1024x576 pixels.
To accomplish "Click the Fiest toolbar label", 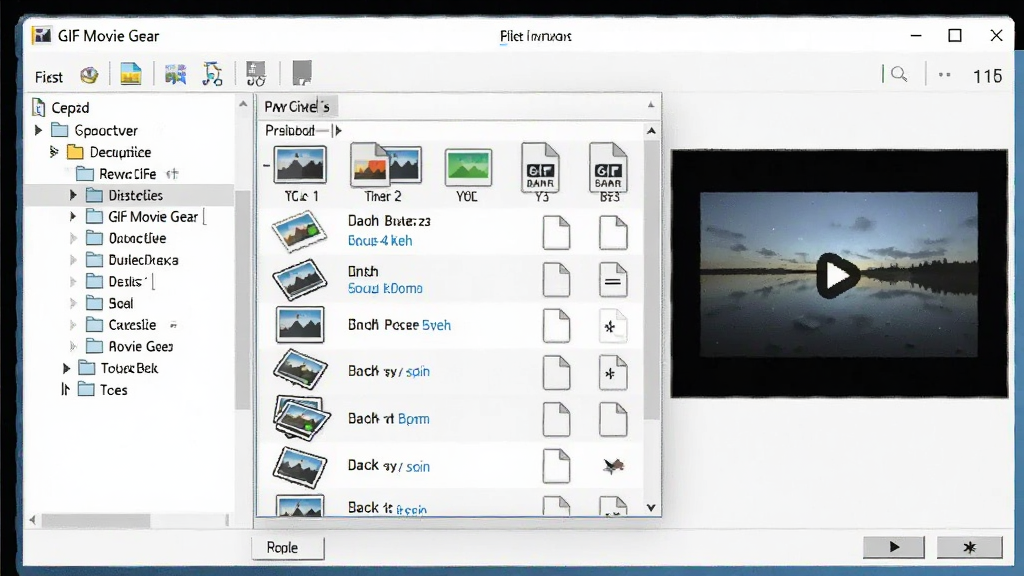I will coord(49,77).
